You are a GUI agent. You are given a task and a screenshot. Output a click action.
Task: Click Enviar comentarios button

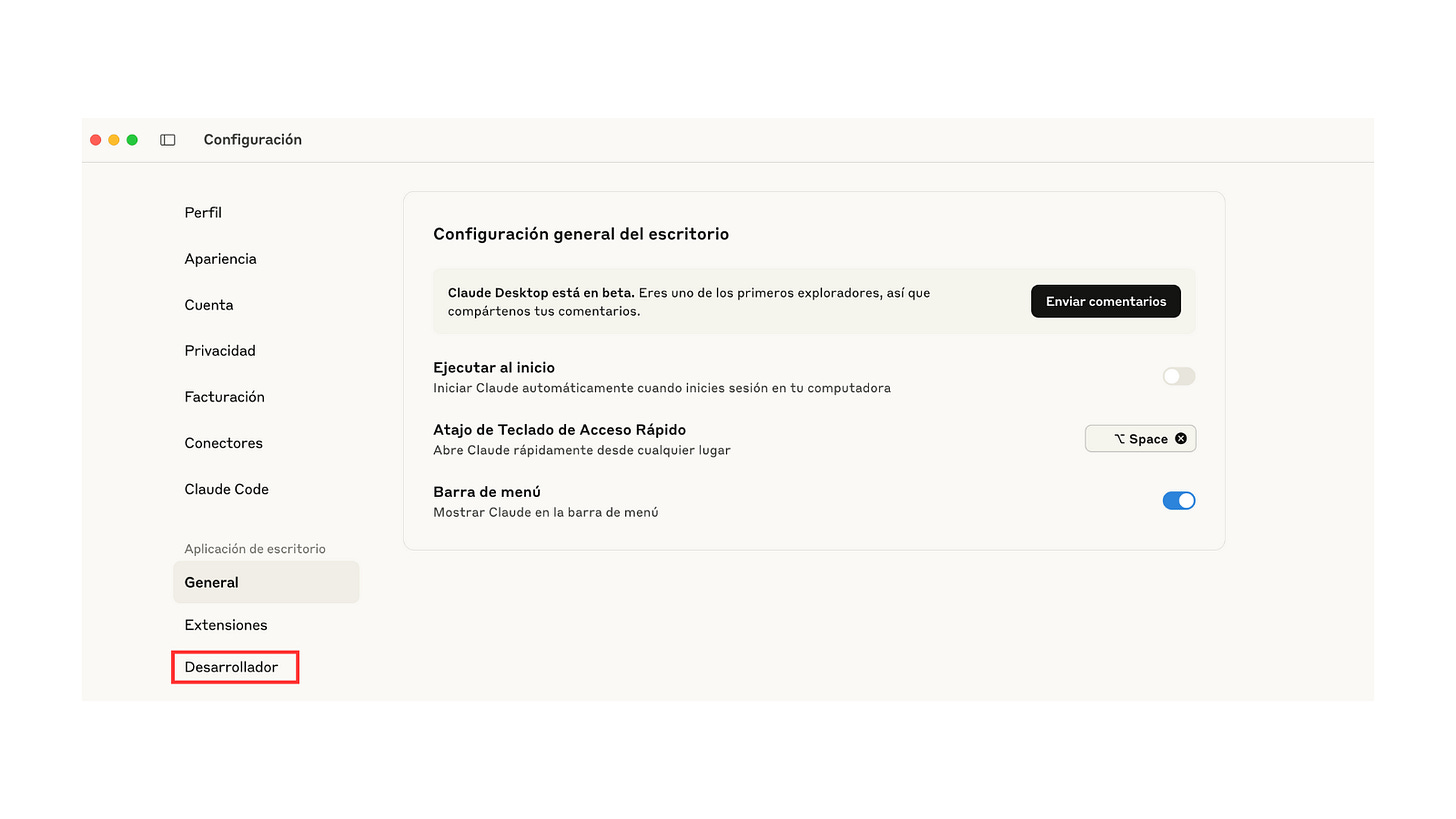pos(1106,301)
